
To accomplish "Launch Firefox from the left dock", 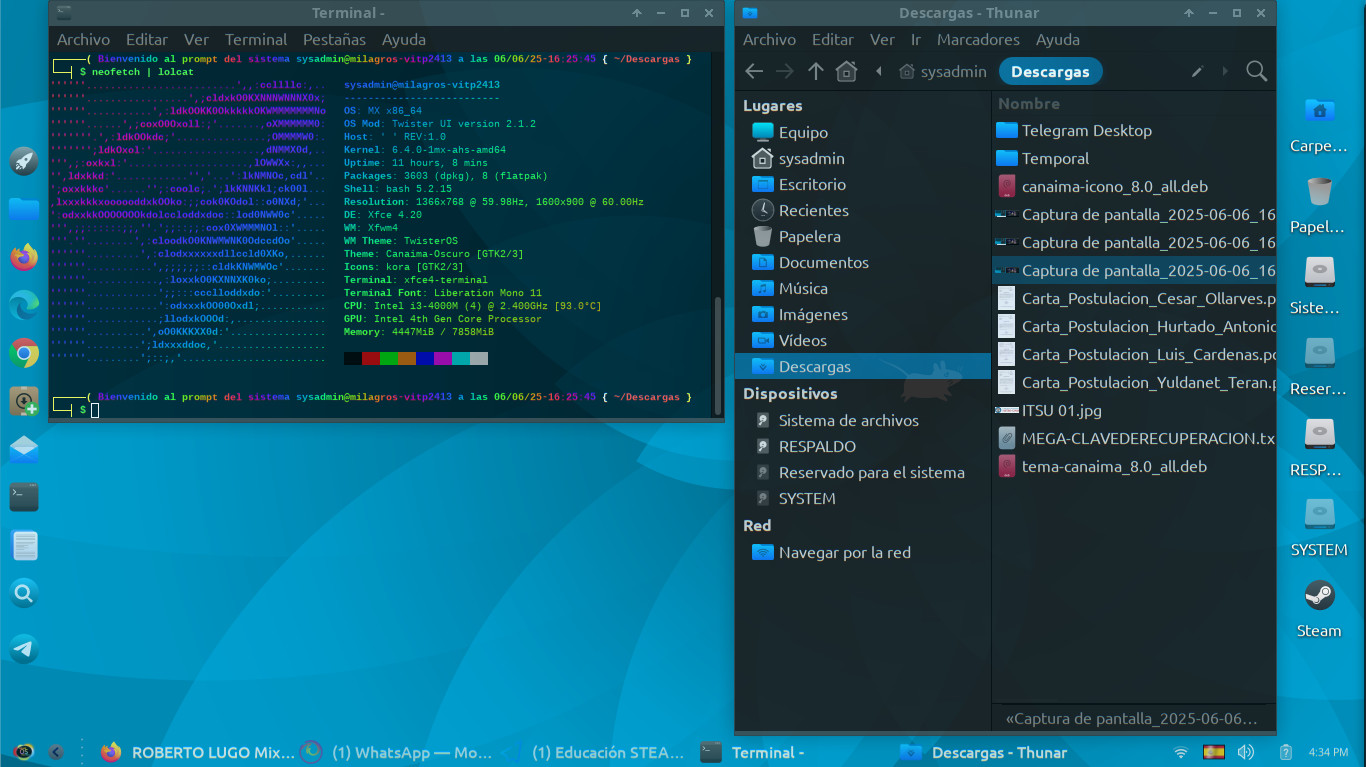I will 24,257.
